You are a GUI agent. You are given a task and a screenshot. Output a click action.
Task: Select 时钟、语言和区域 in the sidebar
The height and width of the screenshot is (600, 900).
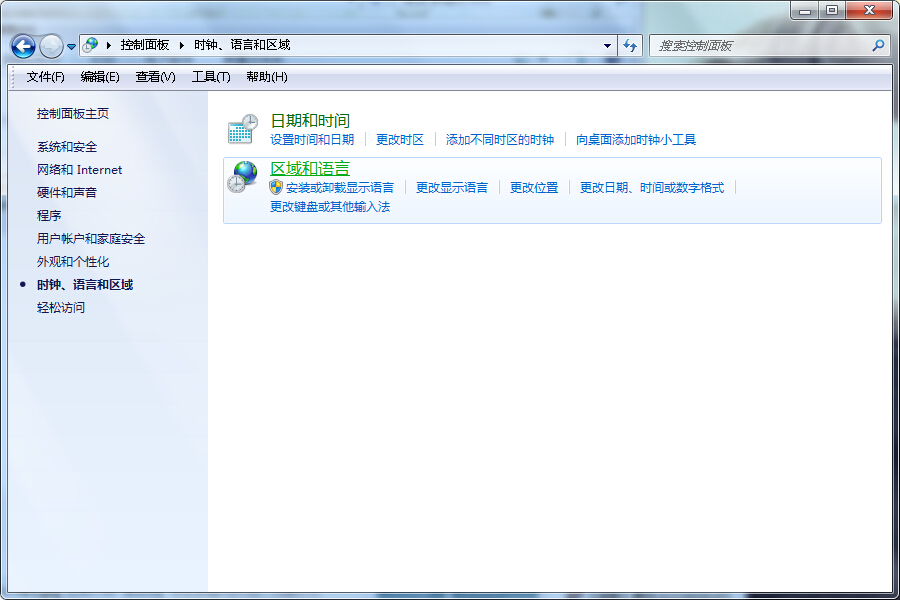tap(85, 284)
